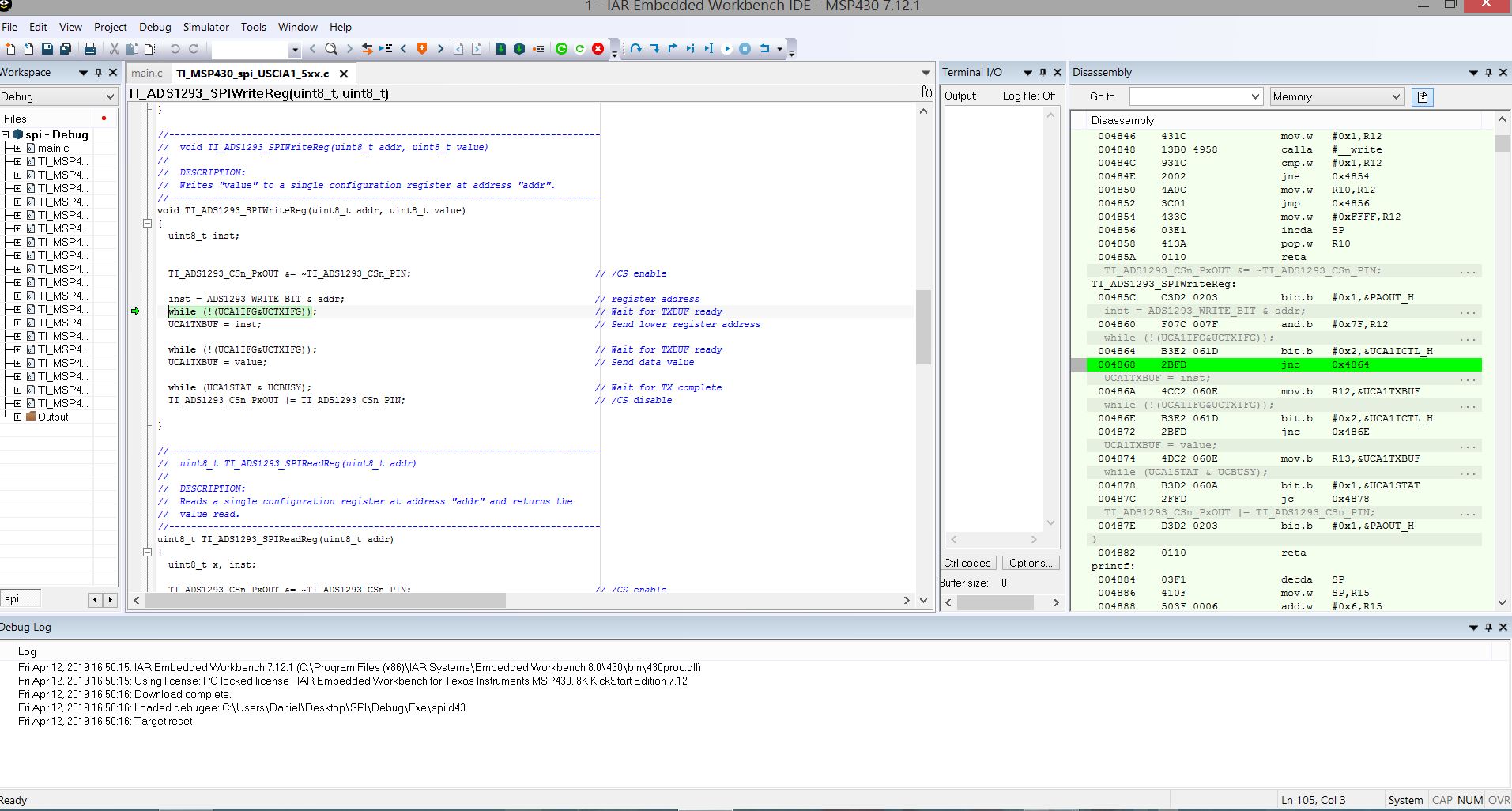Open the Memory zone dropdown in Disassembly
Image resolution: width=1512 pixels, height=811 pixels.
tap(1395, 97)
